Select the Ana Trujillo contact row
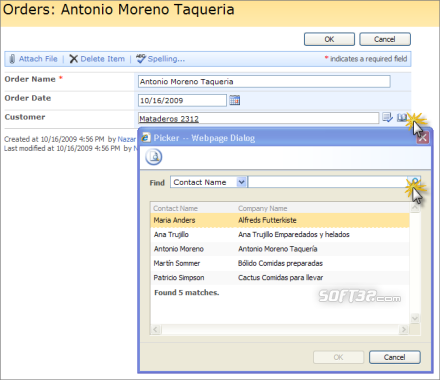The height and width of the screenshot is (380, 440). 280,235
